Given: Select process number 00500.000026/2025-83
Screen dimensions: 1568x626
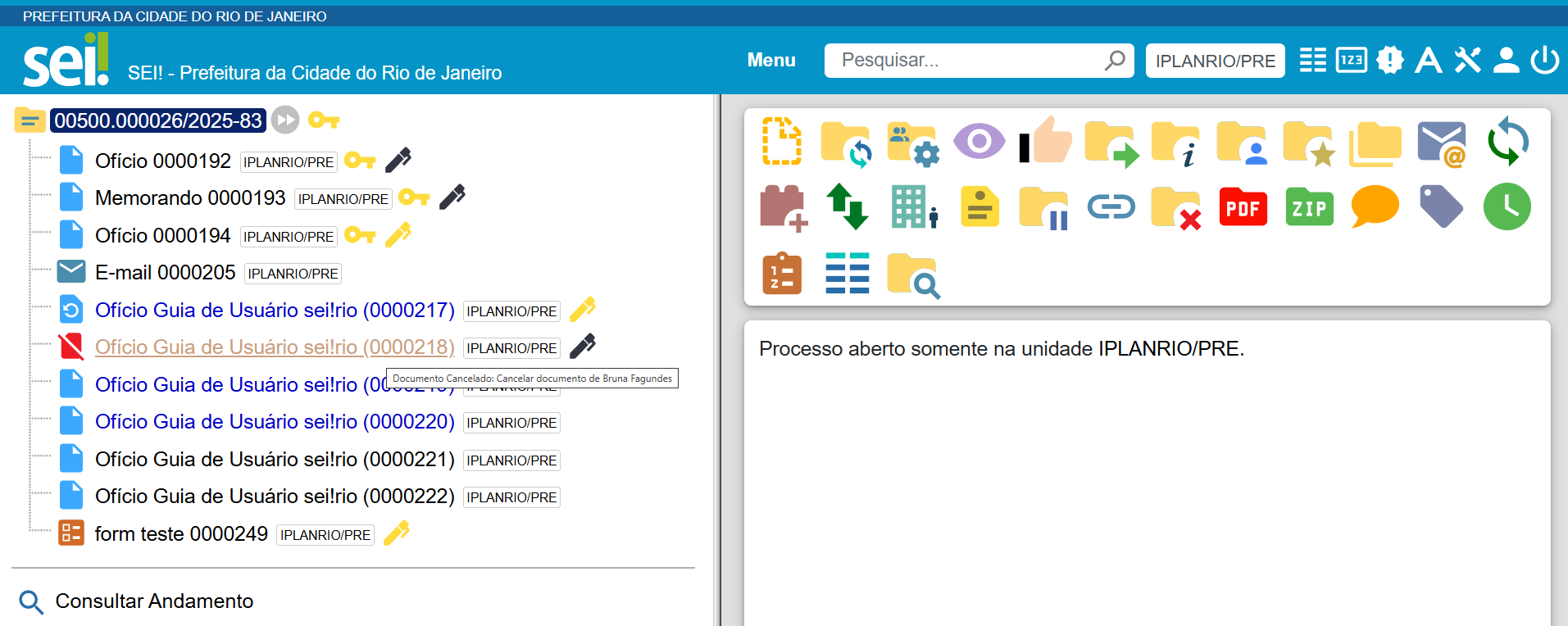Looking at the screenshot, I should click(x=158, y=120).
